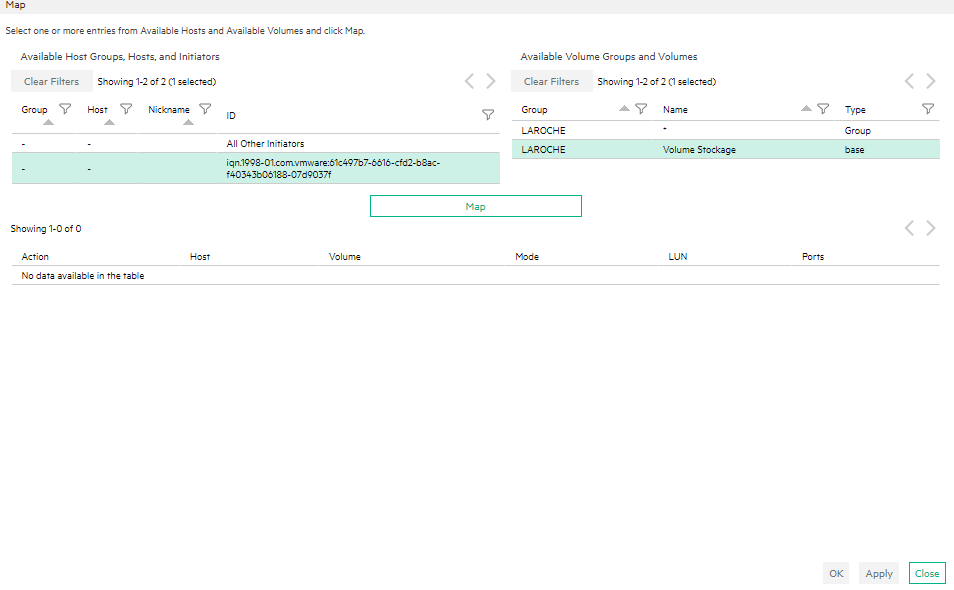Viewport: 954px width, 590px height.
Task: Go to next page of volumes list
Action: (930, 81)
